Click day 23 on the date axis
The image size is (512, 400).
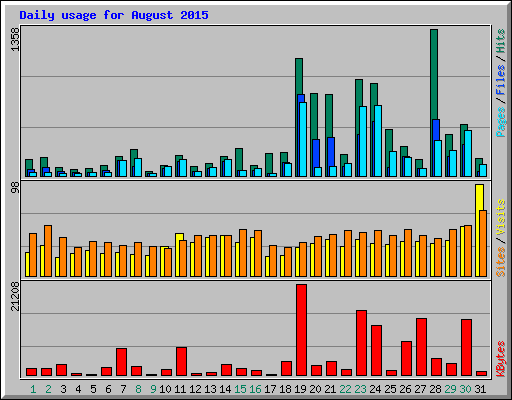pyautogui.click(x=360, y=389)
